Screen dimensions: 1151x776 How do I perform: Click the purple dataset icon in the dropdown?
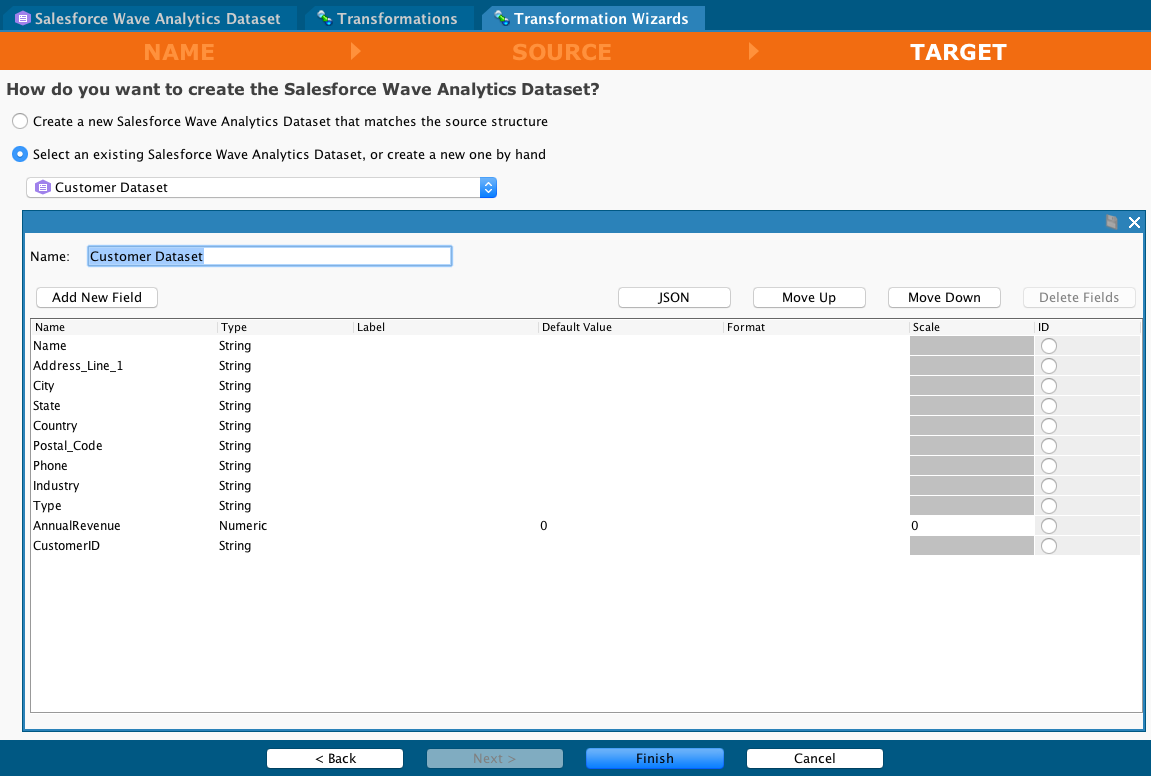[x=42, y=188]
